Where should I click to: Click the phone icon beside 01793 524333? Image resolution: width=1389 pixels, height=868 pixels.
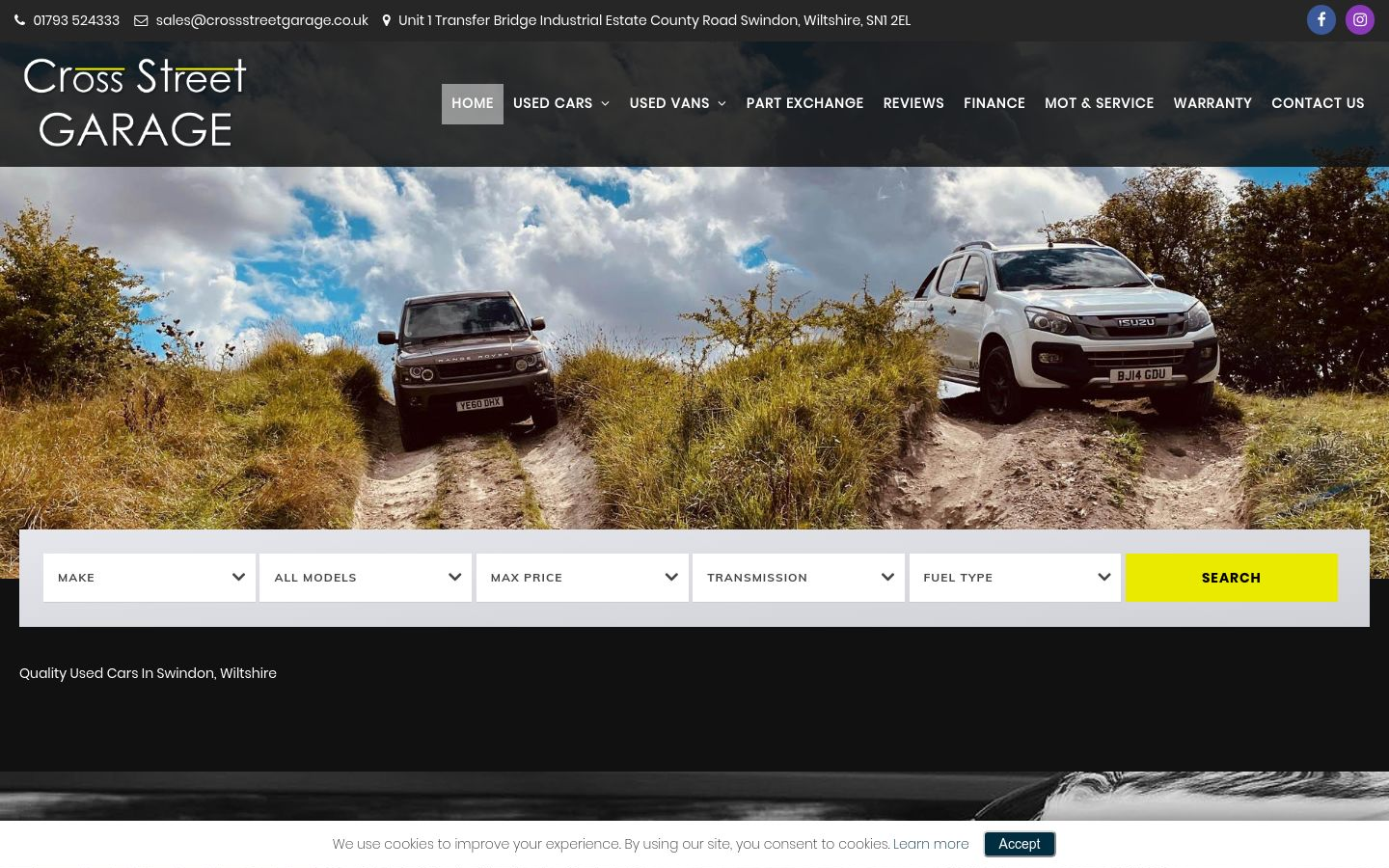pyautogui.click(x=20, y=20)
